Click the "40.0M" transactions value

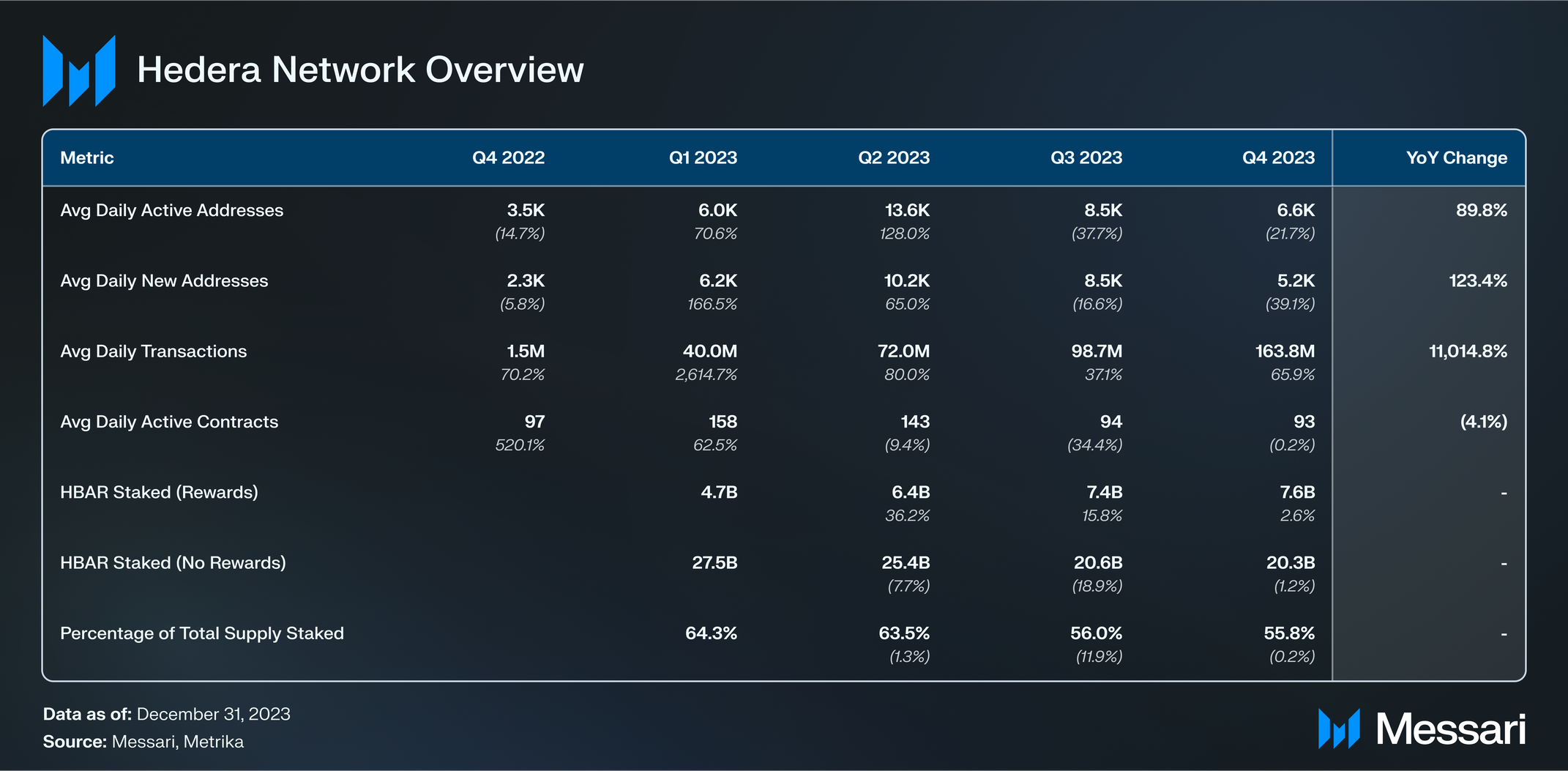point(710,351)
